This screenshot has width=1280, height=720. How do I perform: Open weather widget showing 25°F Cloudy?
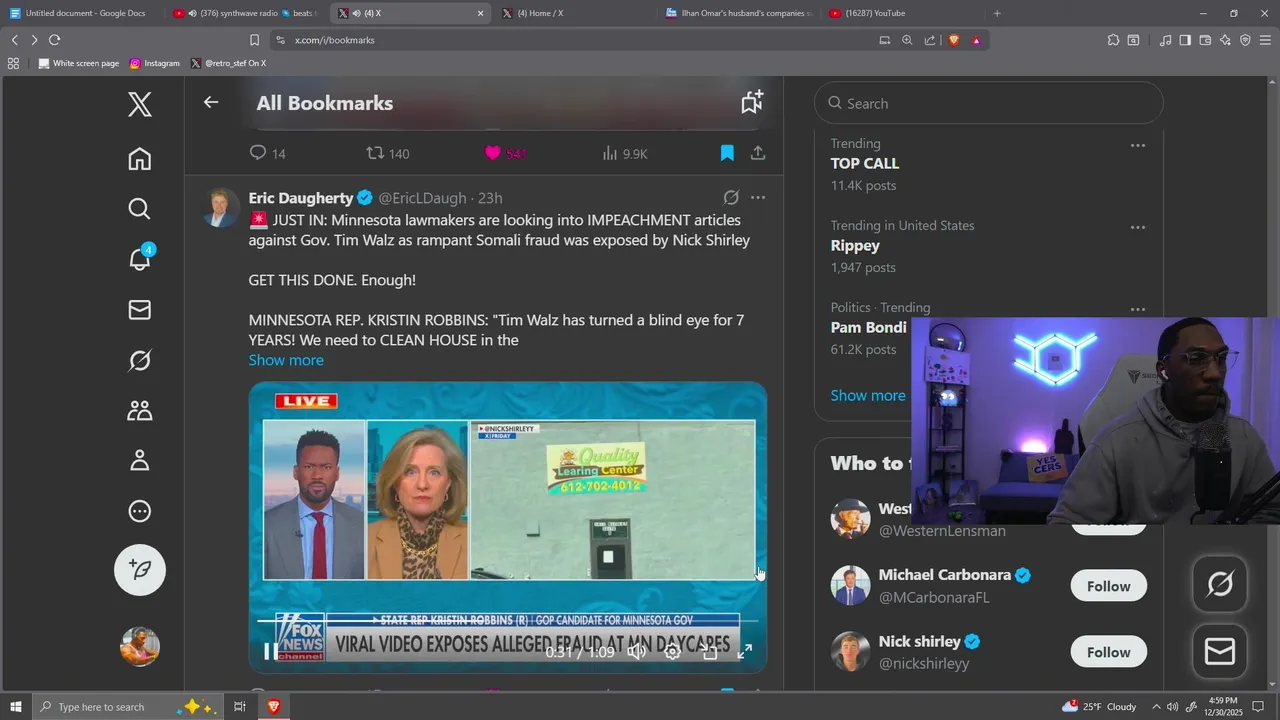[1100, 707]
